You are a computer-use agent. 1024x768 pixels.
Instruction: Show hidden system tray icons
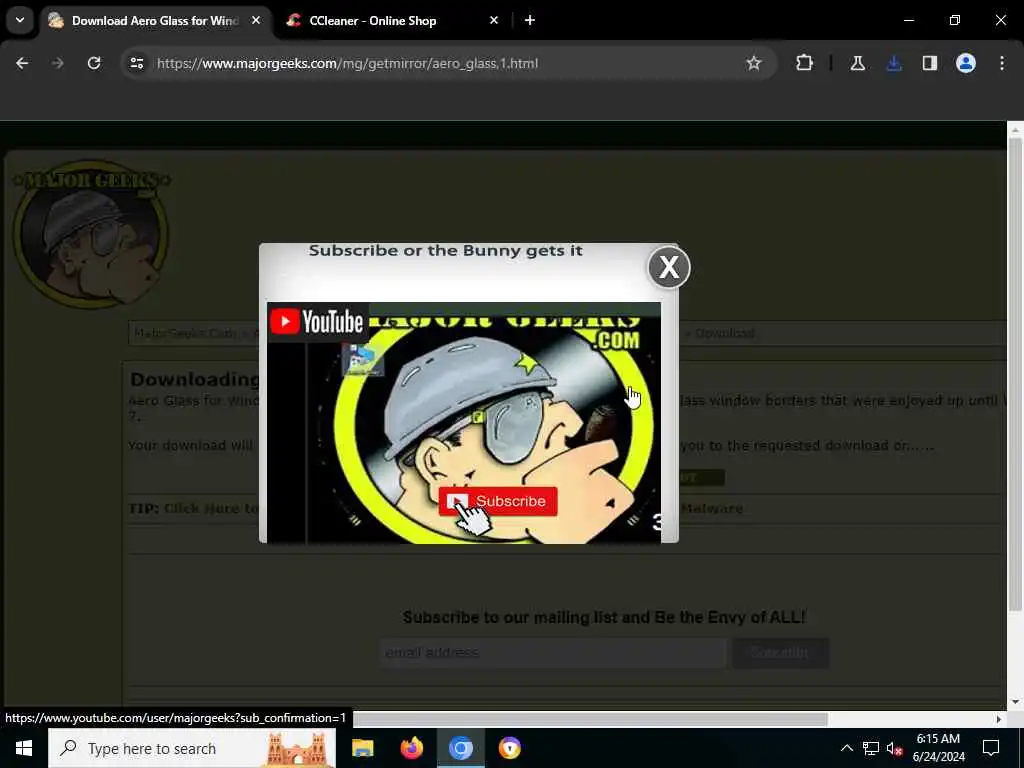pyautogui.click(x=846, y=748)
